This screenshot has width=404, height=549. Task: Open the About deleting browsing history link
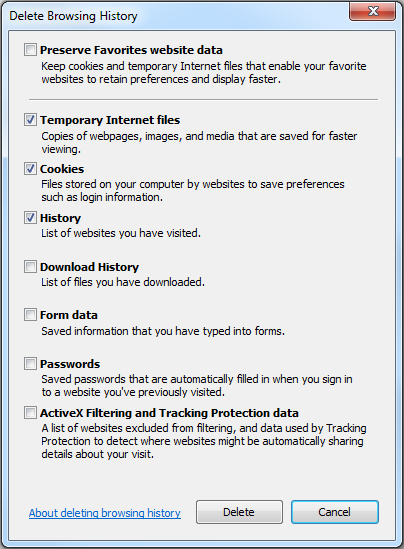(x=105, y=513)
